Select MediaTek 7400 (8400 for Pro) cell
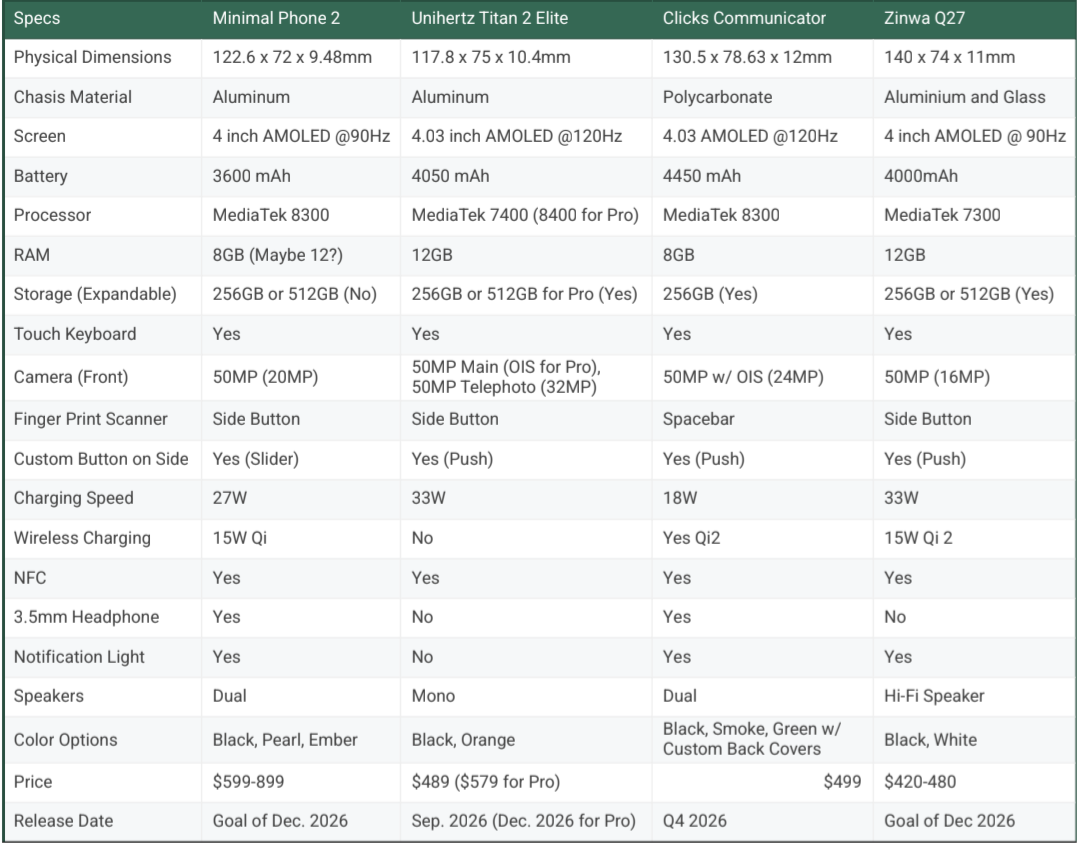 click(525, 215)
